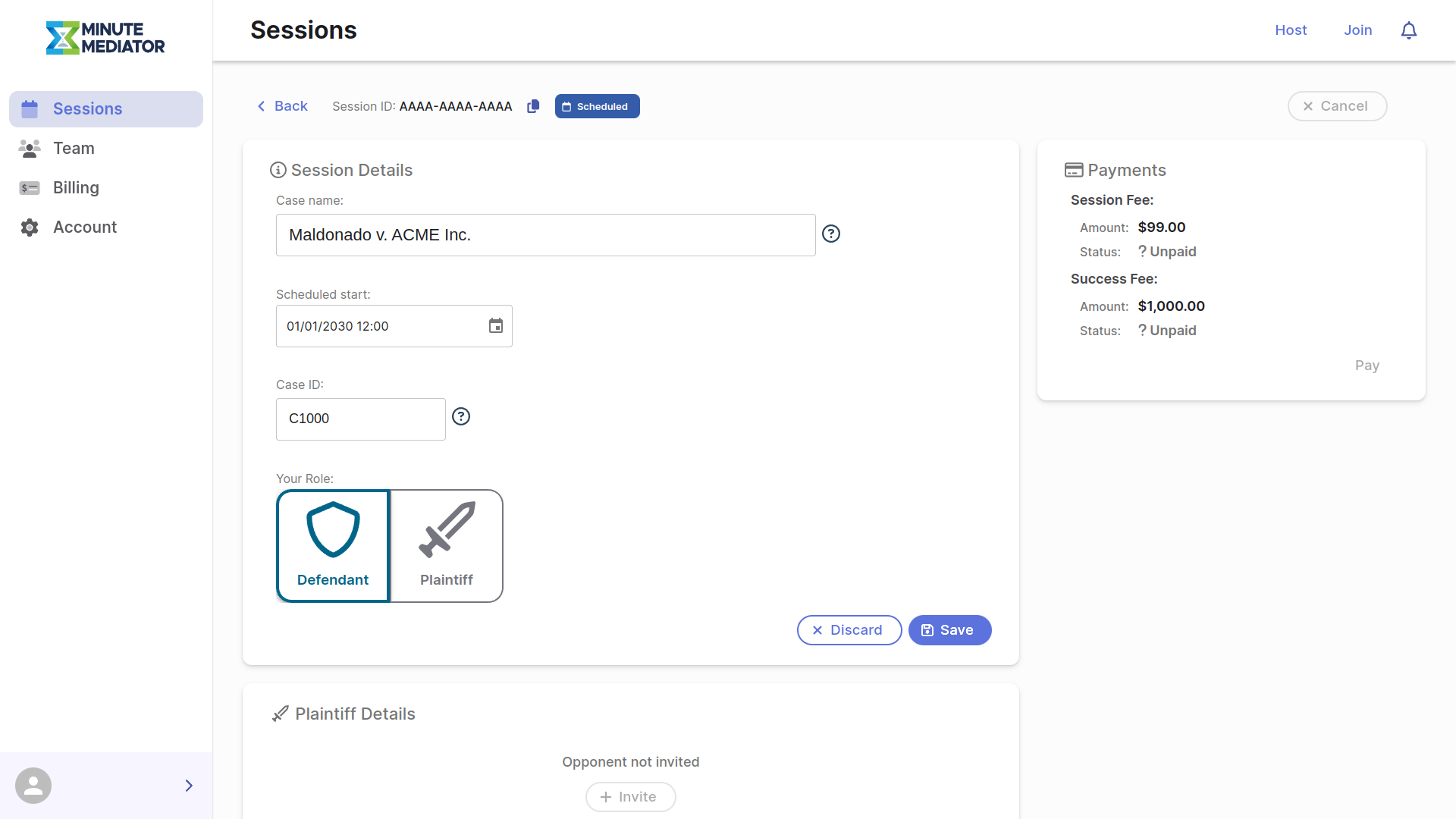Click the help icon next to Case name
The height and width of the screenshot is (819, 1456).
[831, 234]
